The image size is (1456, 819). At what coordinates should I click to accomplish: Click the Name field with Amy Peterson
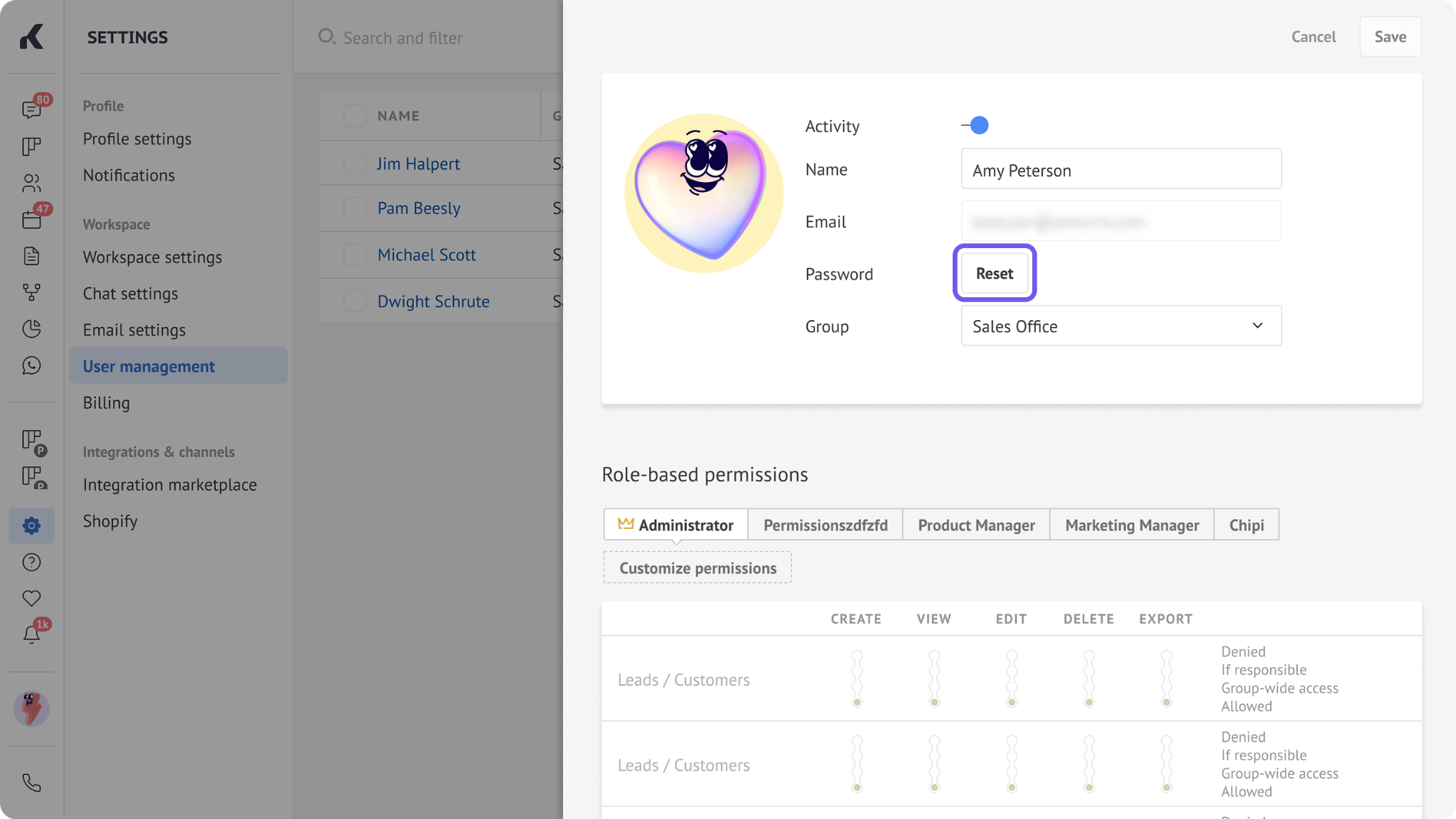coord(1121,168)
